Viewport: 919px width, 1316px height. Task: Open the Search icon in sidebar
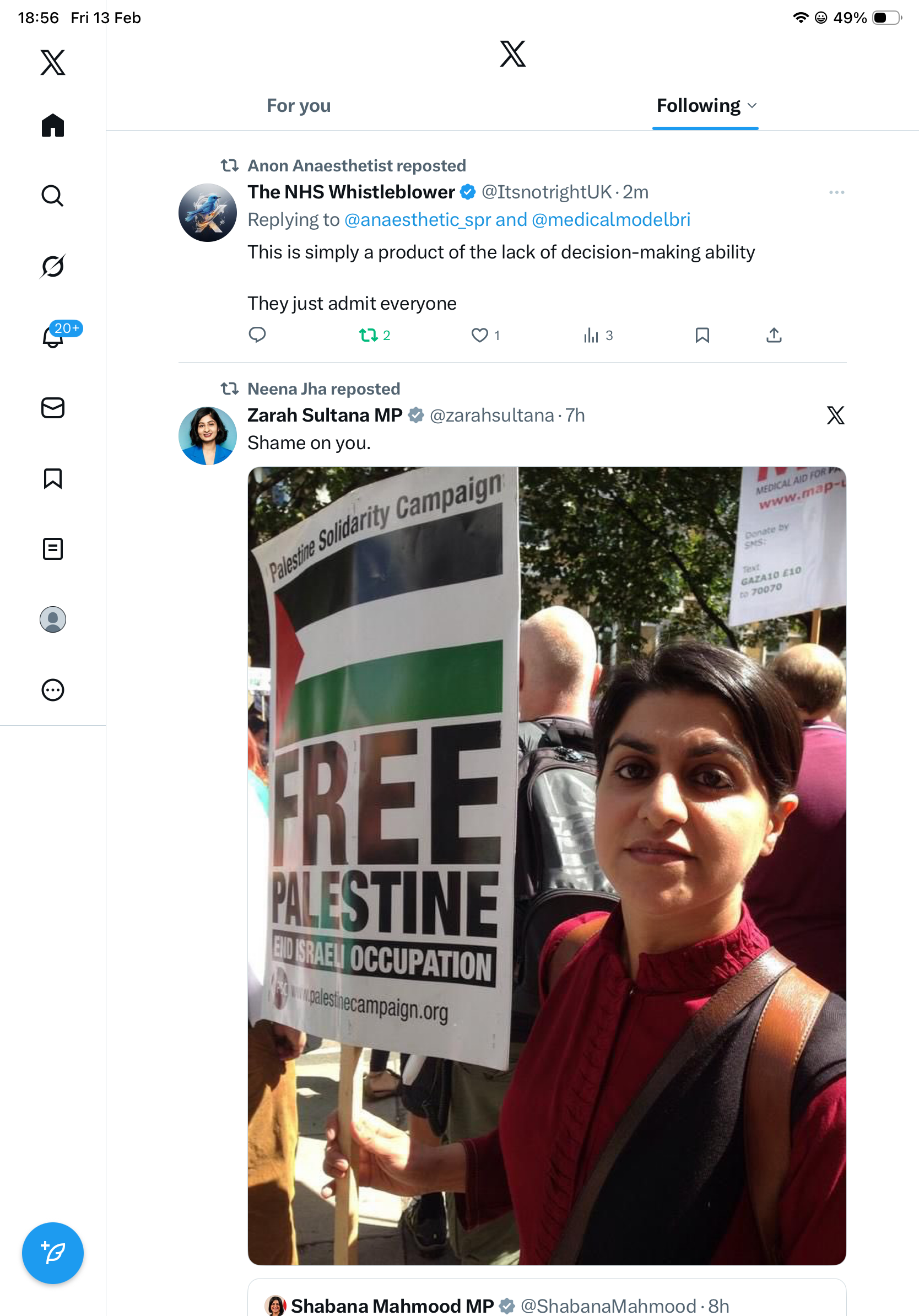click(53, 196)
